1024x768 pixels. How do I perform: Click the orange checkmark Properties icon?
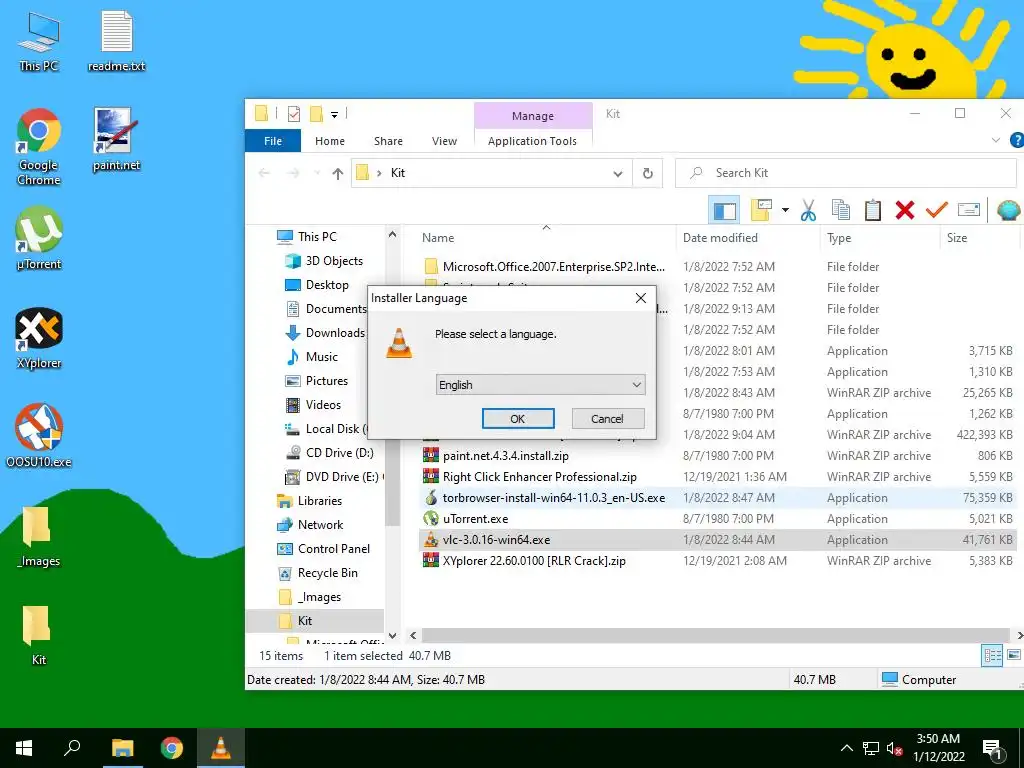pyautogui.click(x=936, y=210)
